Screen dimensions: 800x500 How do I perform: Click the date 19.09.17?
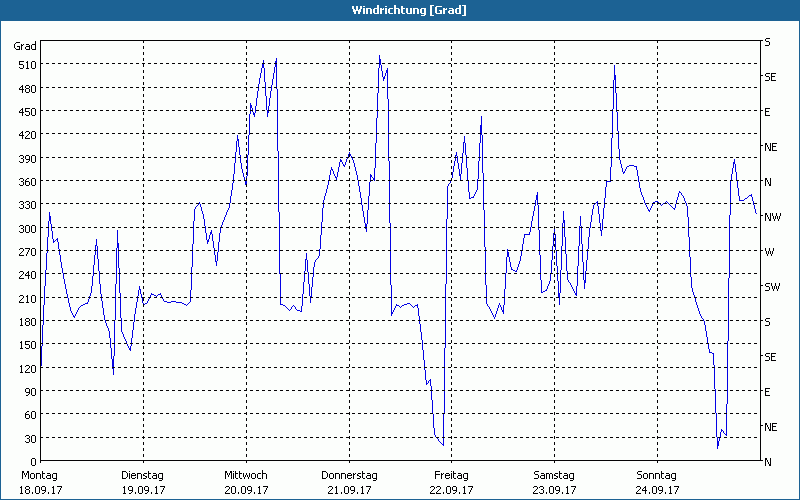(x=143, y=490)
